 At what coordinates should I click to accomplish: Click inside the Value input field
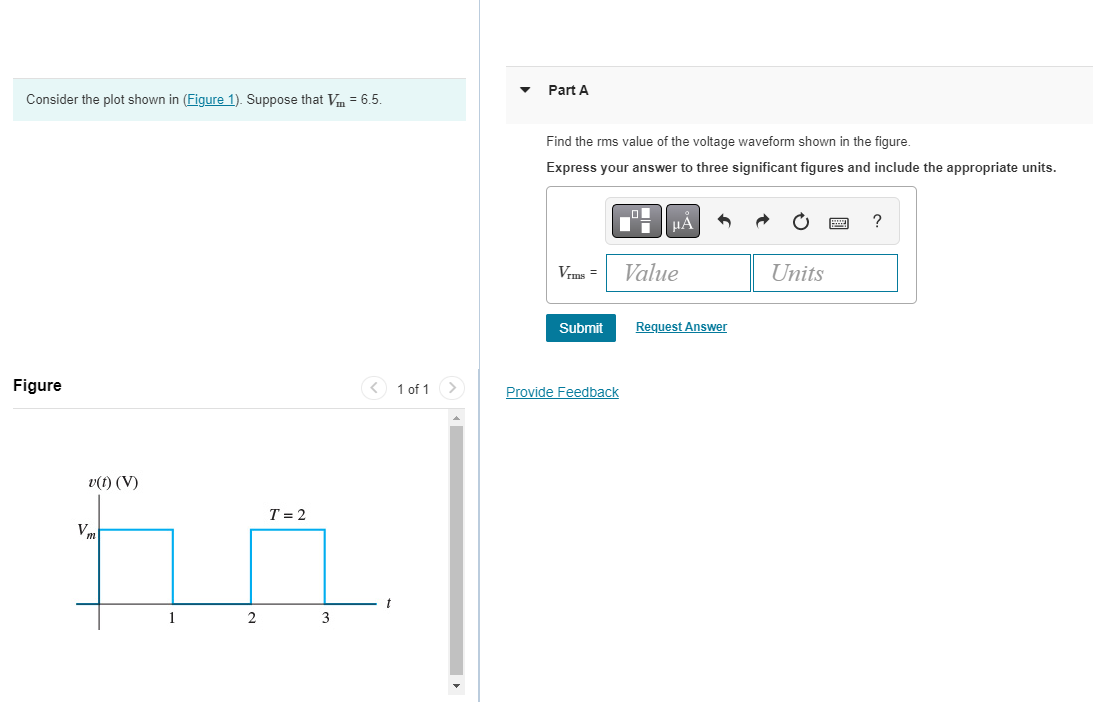click(678, 272)
